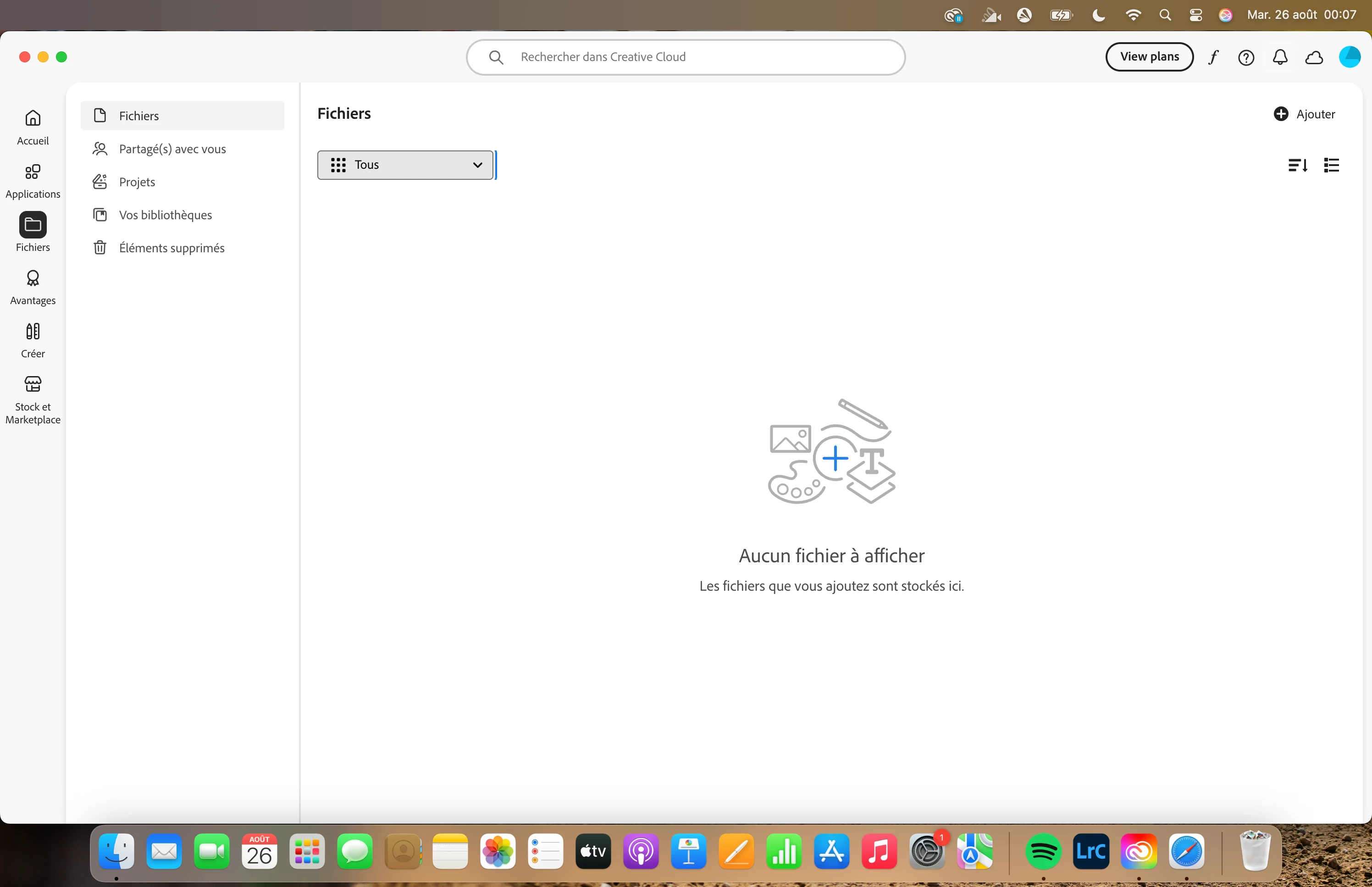Screen dimensions: 1372x887
Task: Open the fonts icon in header
Action: [1214, 57]
